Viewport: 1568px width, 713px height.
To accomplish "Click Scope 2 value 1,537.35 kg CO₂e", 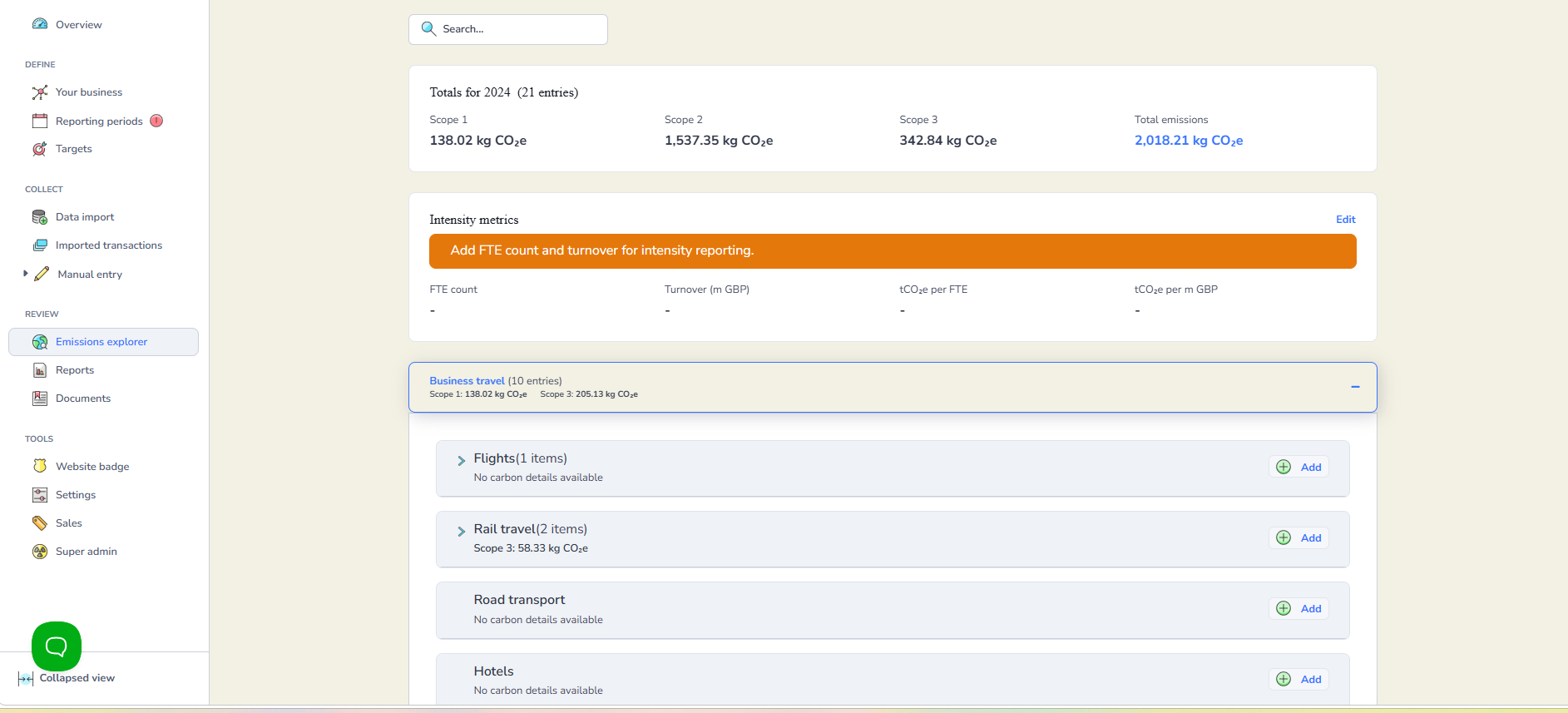I will (719, 141).
